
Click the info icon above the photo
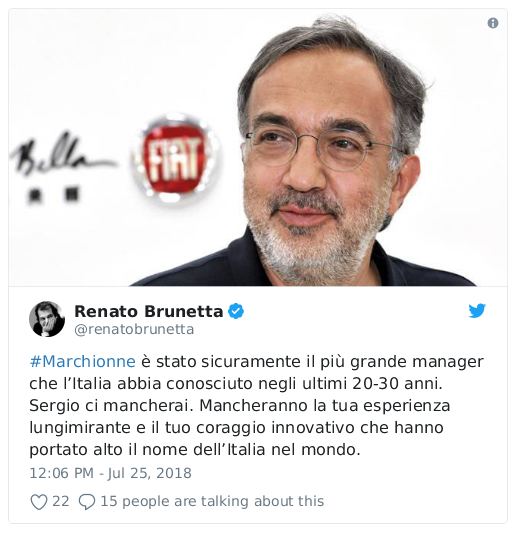coord(493,23)
